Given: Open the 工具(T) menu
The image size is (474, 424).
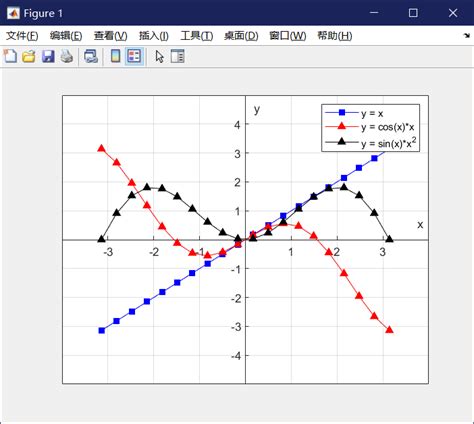Looking at the screenshot, I should (197, 36).
